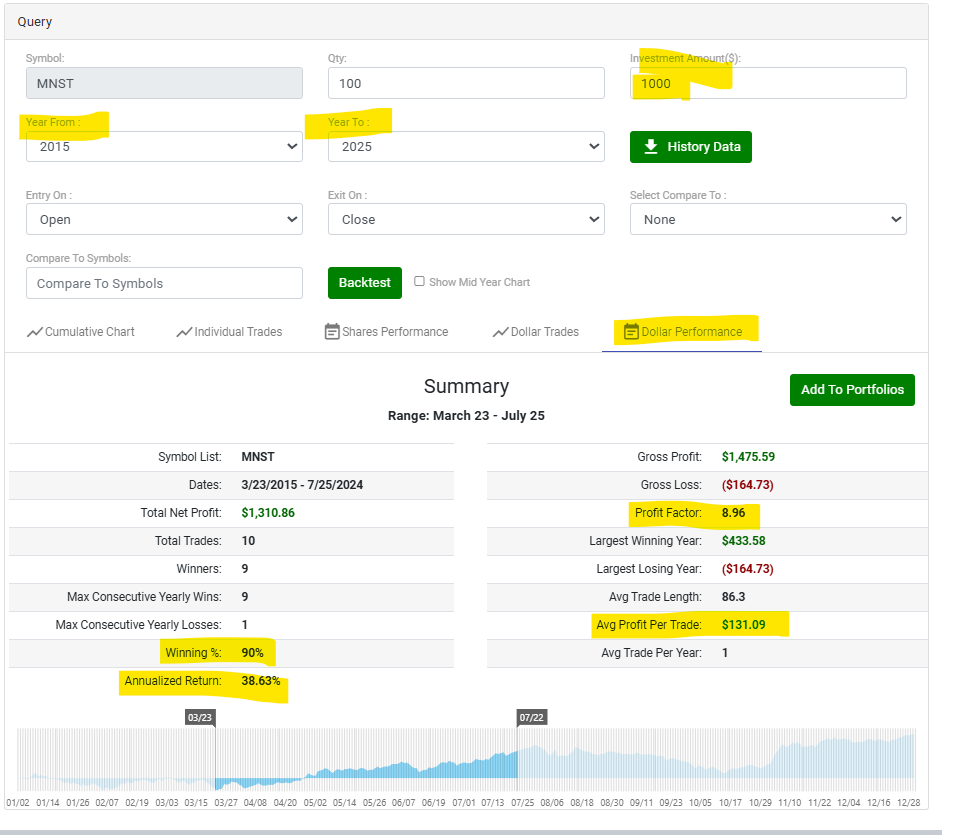957x838 pixels.
Task: Click the Compare To Symbols field
Action: pos(164,283)
